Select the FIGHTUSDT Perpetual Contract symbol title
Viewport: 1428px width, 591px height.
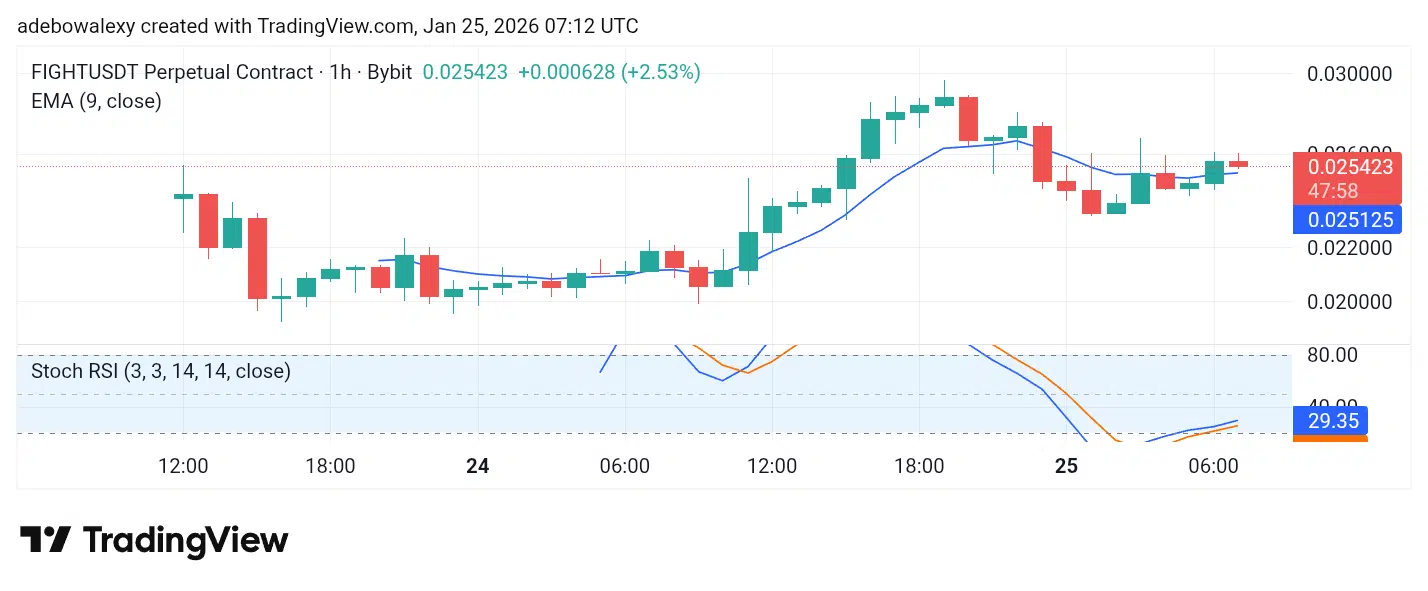pos(173,72)
